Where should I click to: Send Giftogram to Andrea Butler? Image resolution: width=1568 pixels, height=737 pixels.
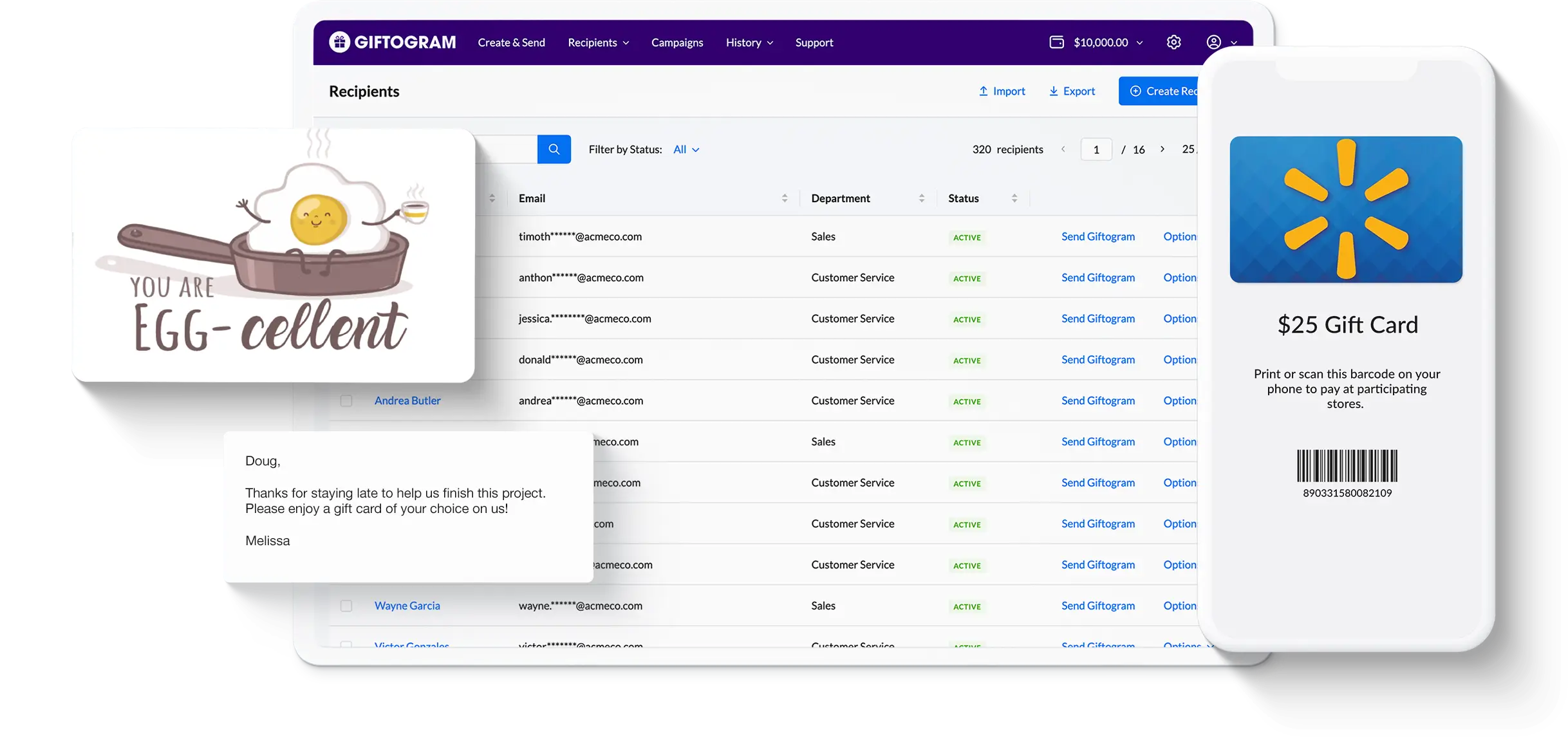tap(1098, 400)
